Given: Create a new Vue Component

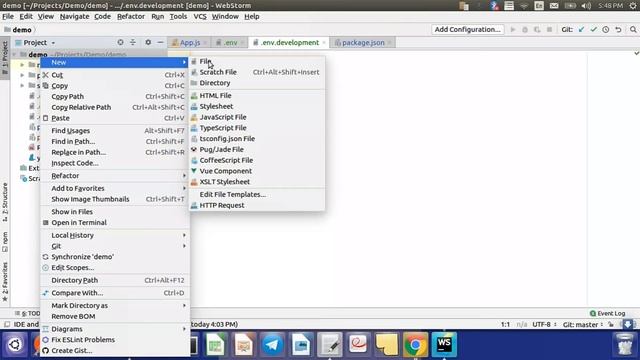Looking at the screenshot, I should (257, 171).
